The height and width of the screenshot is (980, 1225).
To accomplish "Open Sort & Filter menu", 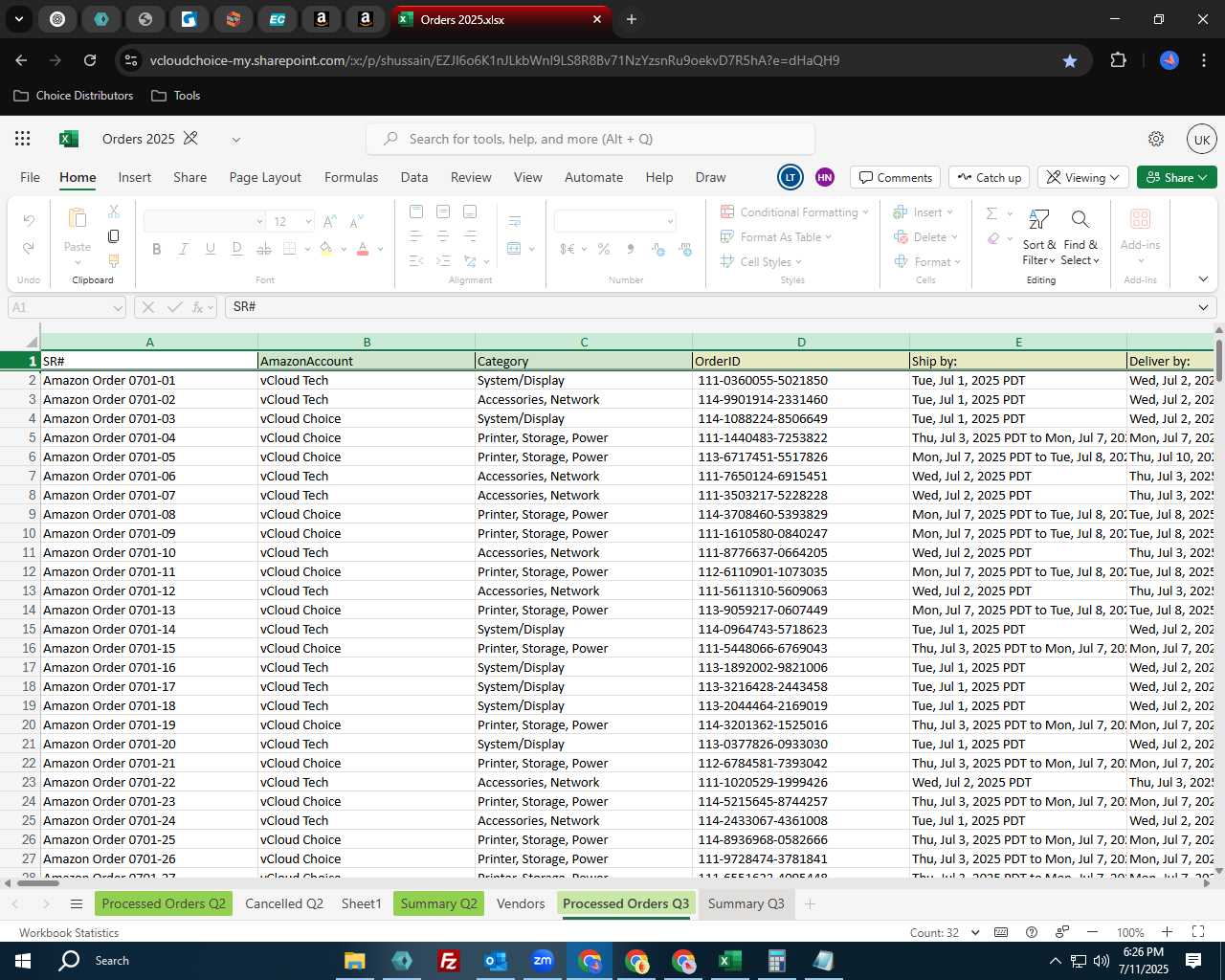I will click(1038, 237).
